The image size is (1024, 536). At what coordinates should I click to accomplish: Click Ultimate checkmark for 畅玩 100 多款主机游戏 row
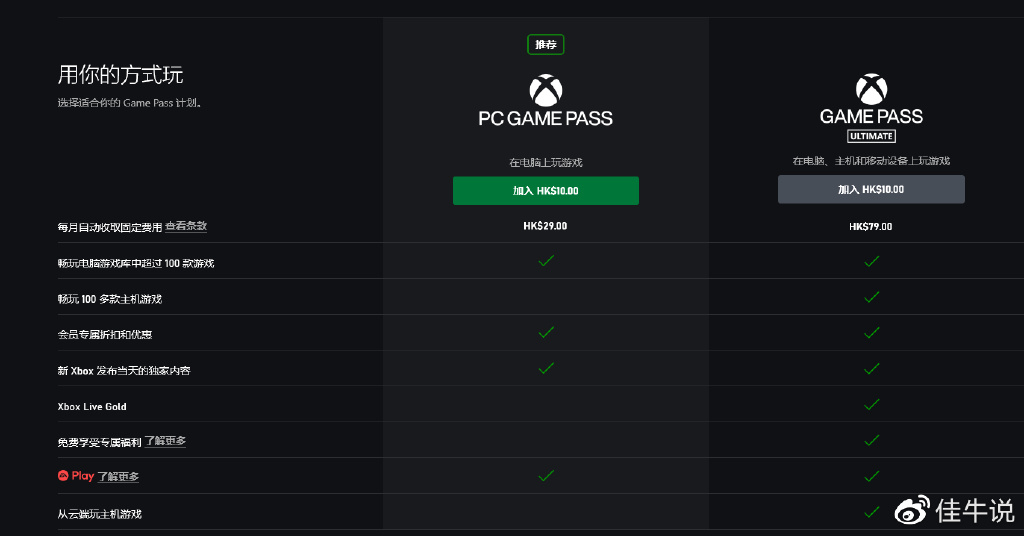[872, 297]
